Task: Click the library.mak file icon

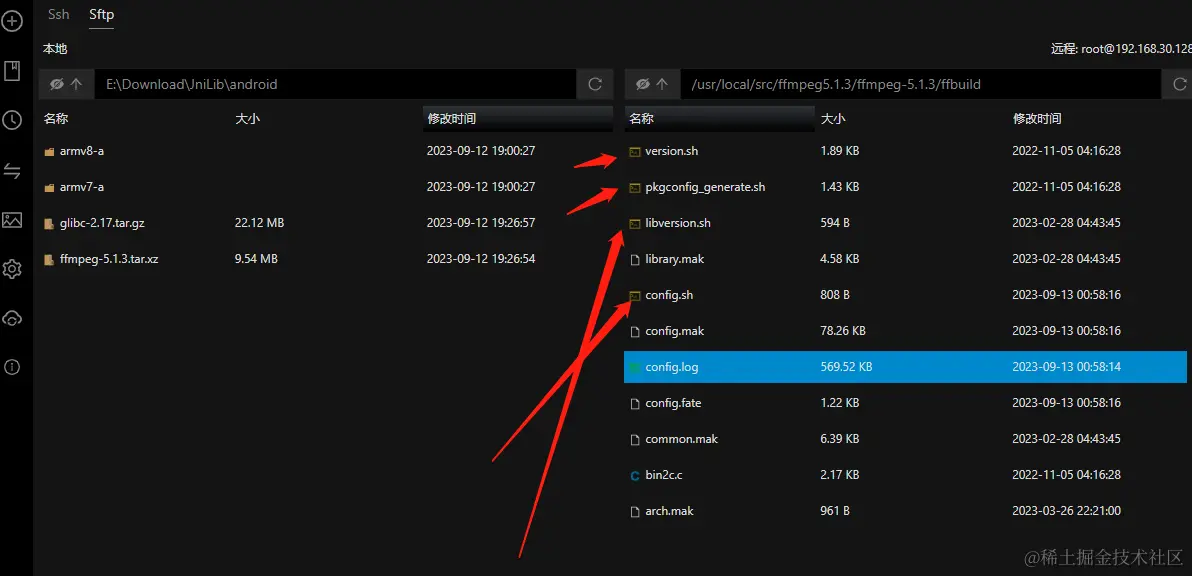Action: pyautogui.click(x=635, y=259)
